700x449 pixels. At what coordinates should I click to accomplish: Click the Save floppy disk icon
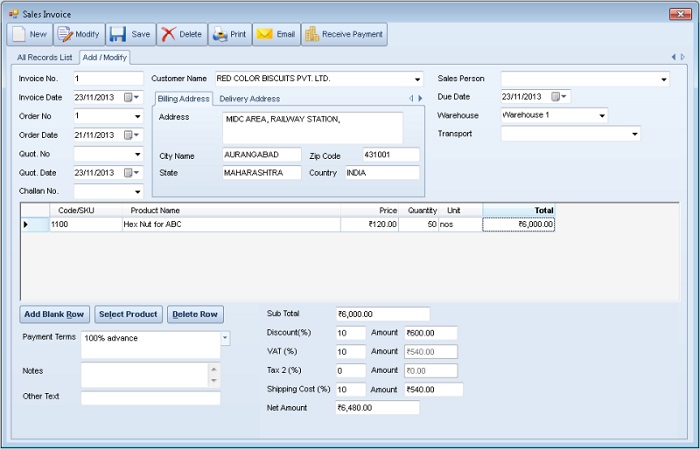point(117,34)
